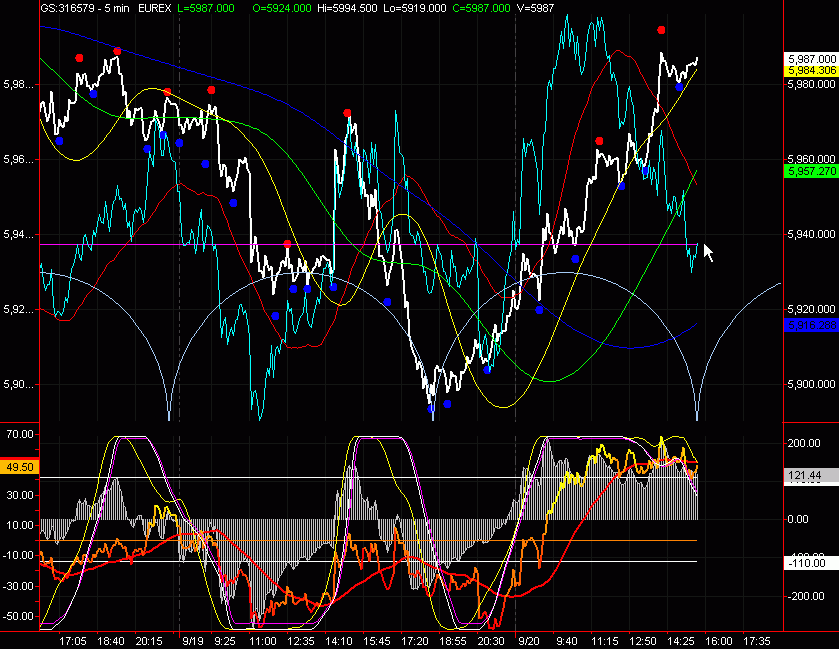Select the 200.00 right scale label

[x=805, y=443]
